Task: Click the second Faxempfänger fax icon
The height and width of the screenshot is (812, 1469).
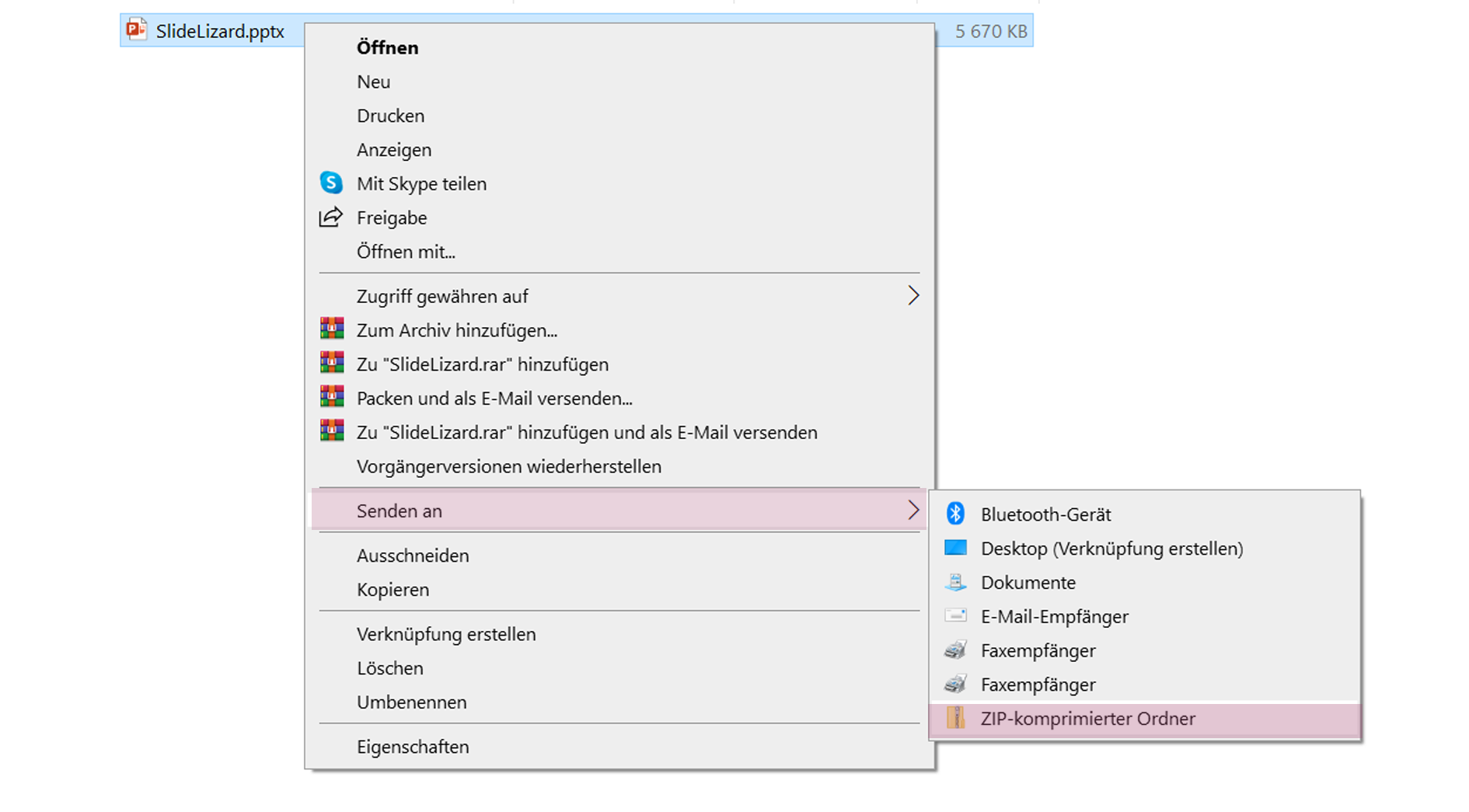Action: [x=955, y=684]
